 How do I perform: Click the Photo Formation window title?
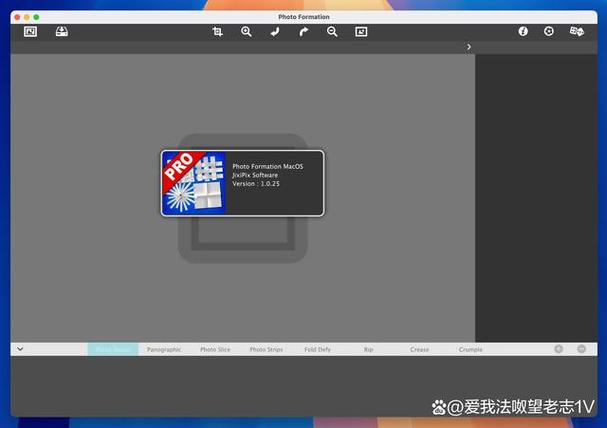[x=304, y=17]
